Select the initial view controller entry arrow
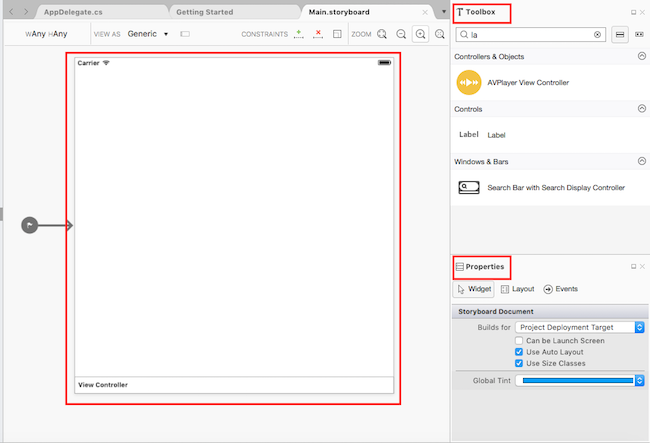The width and height of the screenshot is (650, 443). pyautogui.click(x=47, y=225)
